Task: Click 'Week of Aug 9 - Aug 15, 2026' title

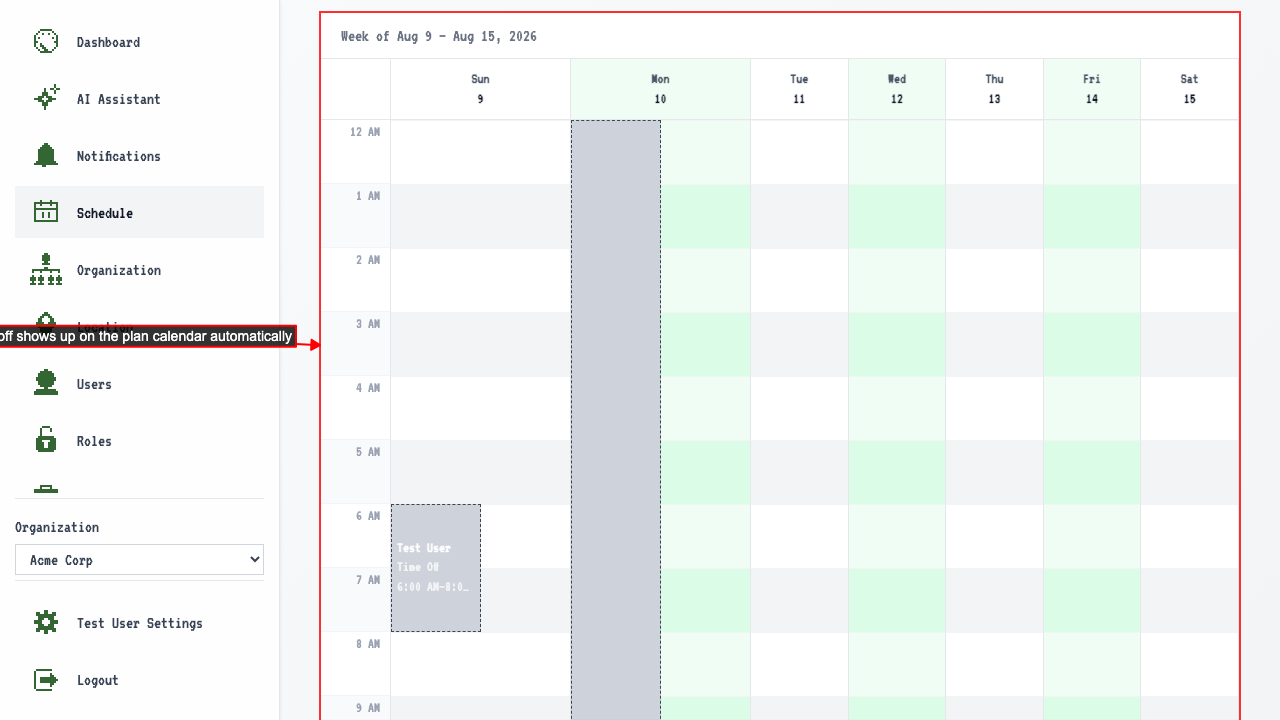Action: [439, 36]
